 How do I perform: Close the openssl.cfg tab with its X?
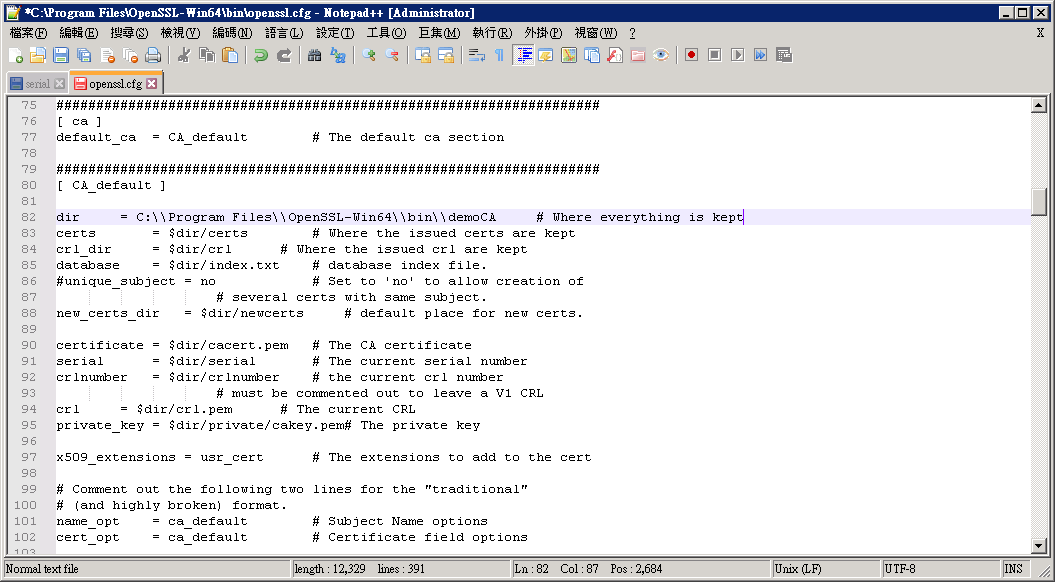[151, 83]
